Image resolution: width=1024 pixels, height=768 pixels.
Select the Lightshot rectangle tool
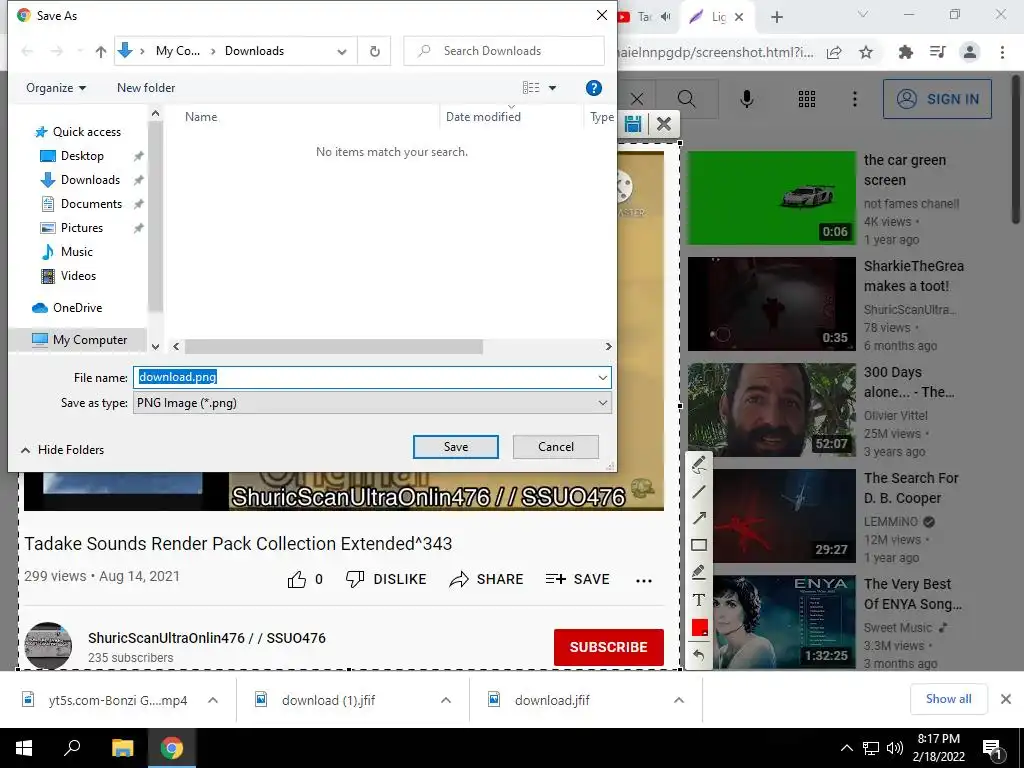click(x=699, y=545)
